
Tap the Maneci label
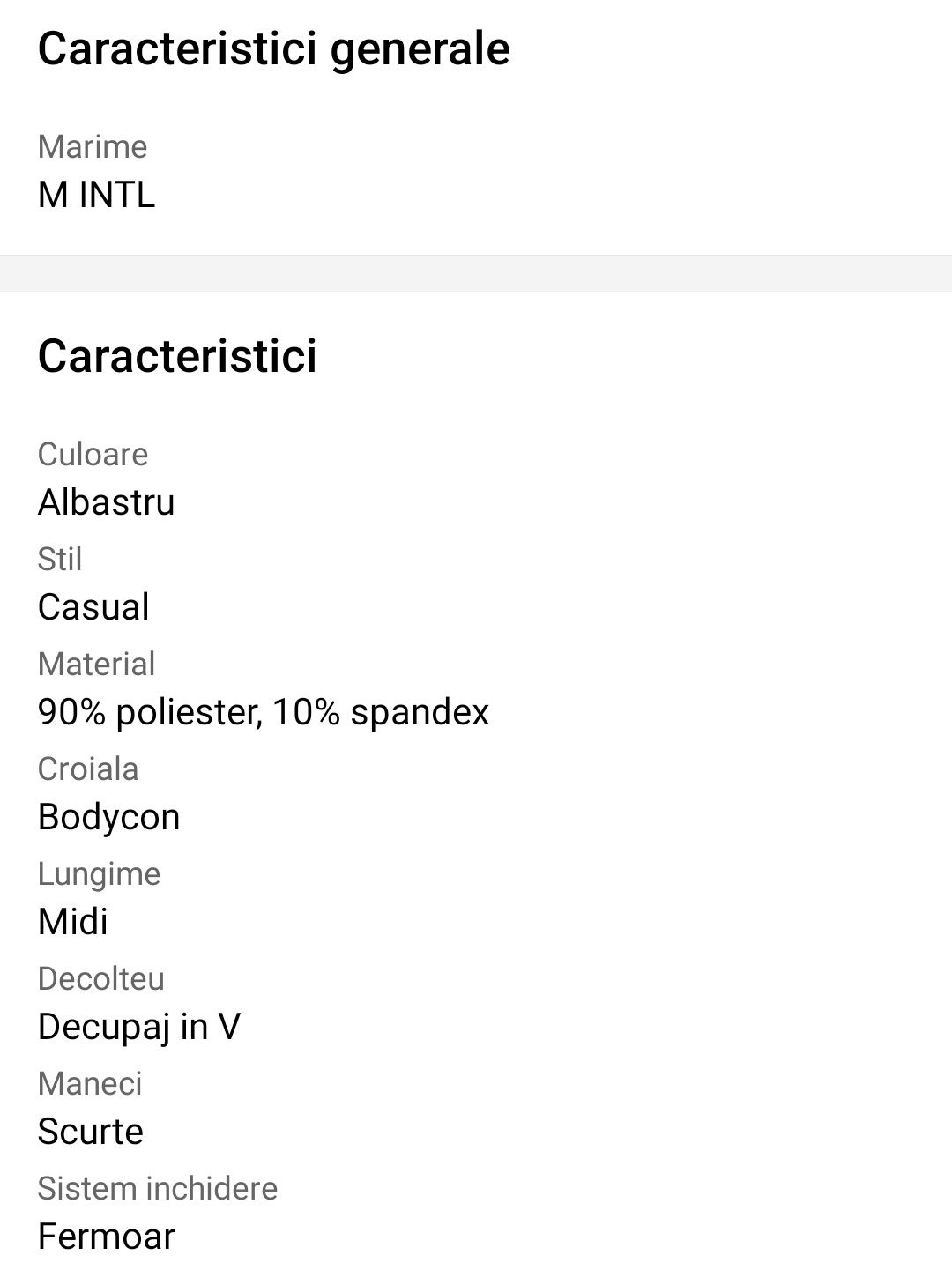[90, 1084]
